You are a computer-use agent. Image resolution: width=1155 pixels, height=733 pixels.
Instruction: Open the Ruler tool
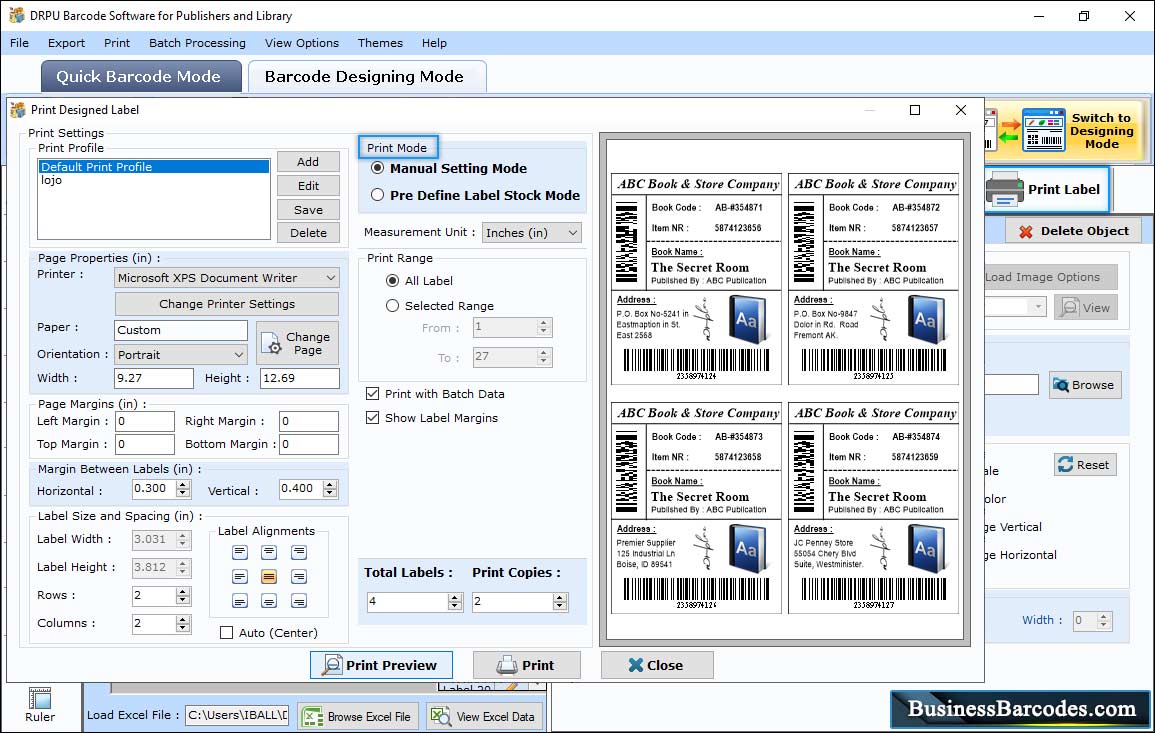(40, 705)
